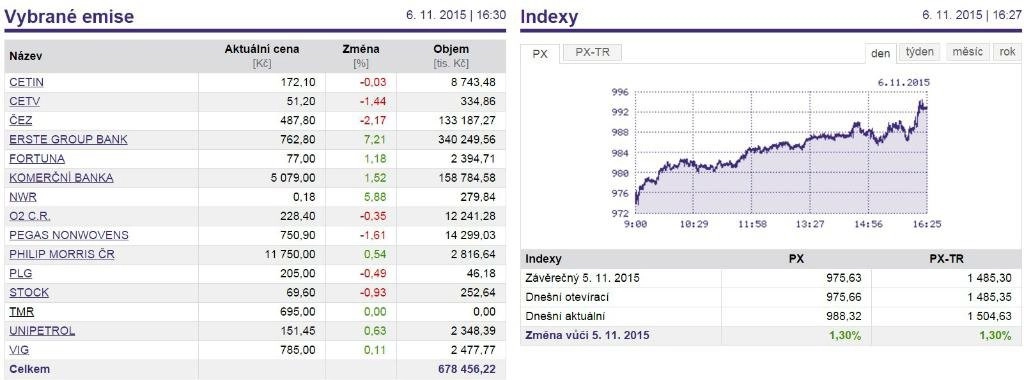Select the den chart period
The image size is (1024, 380).
tap(881, 54)
